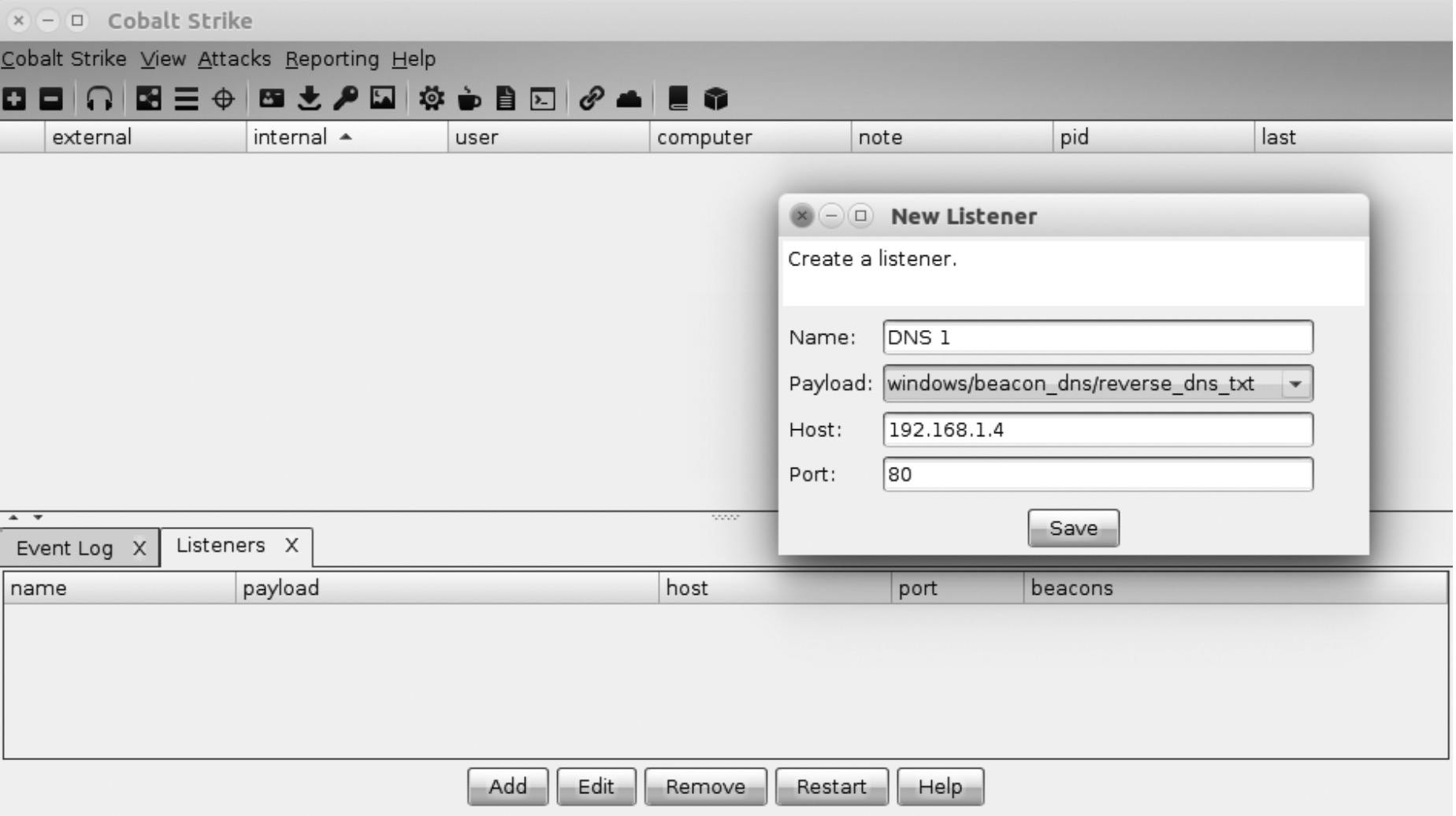Click the coffee cup Java applet icon
This screenshot has height=816, width=1456.
coord(469,99)
